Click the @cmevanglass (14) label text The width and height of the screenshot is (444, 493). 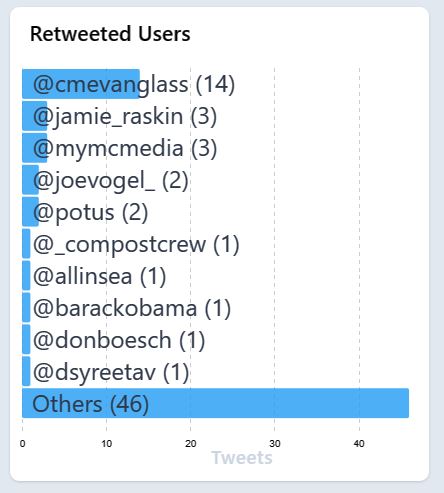(134, 84)
